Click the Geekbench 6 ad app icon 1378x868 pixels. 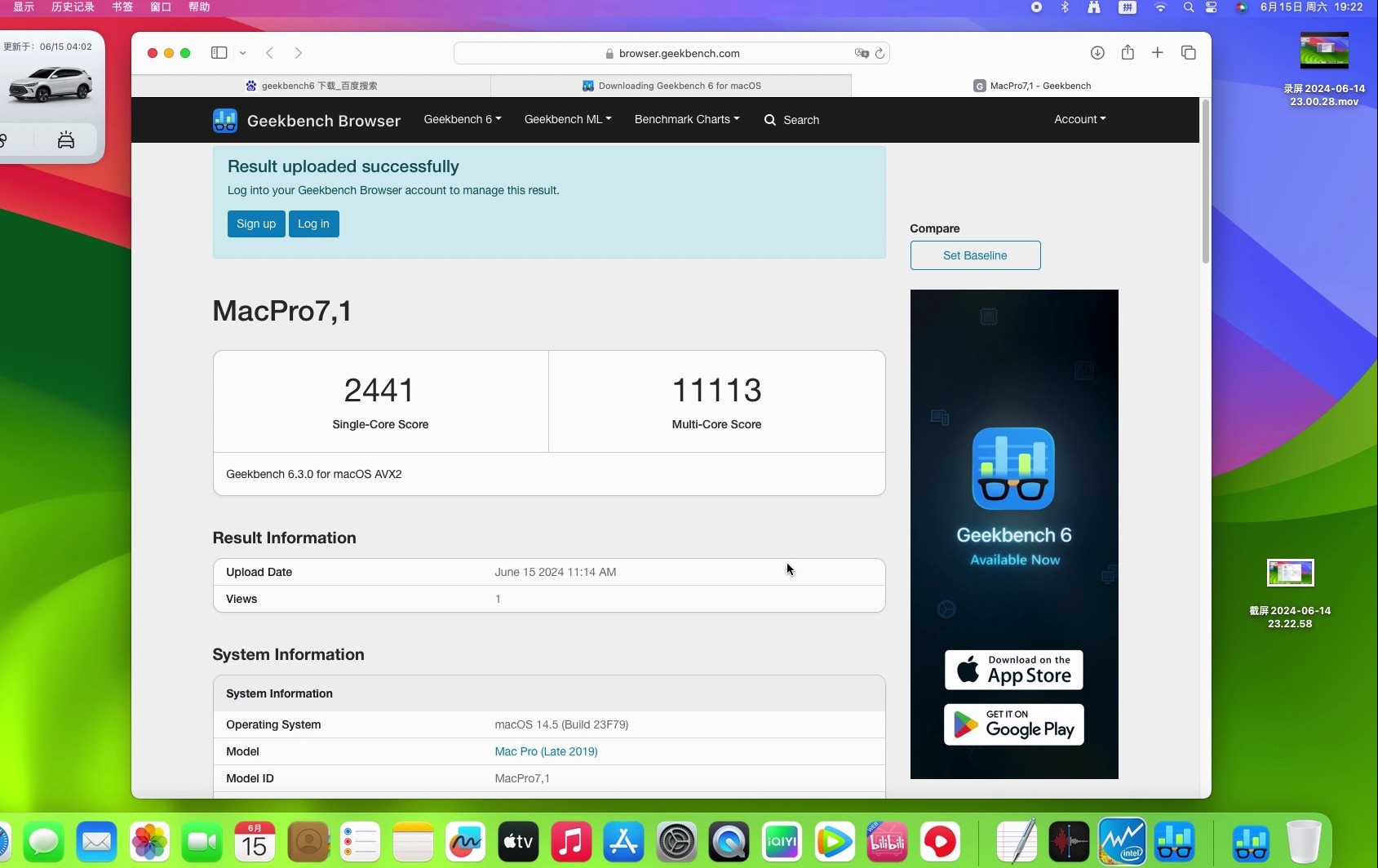coord(1013,469)
